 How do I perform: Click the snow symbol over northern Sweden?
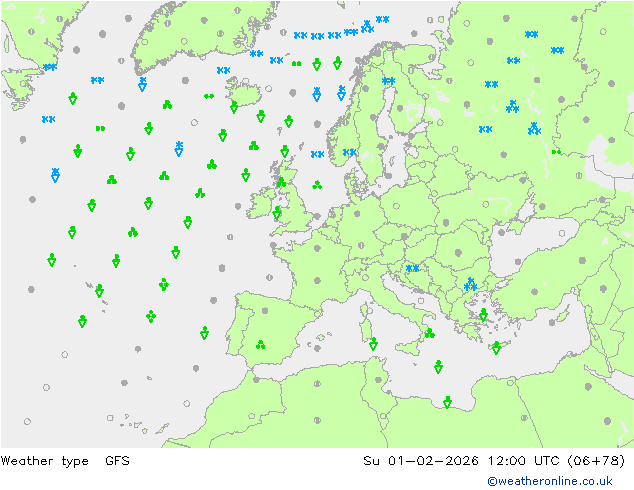389,81
